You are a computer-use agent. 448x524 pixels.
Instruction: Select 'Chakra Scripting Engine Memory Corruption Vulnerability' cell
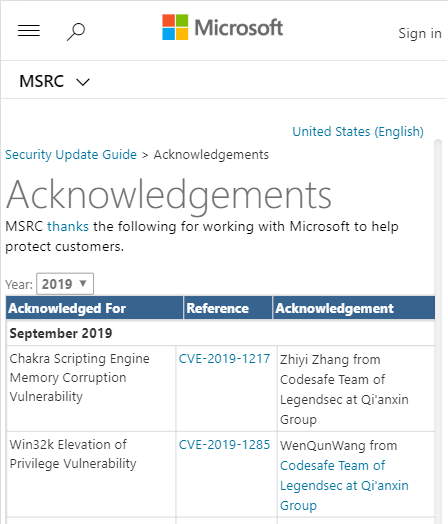coord(91,388)
